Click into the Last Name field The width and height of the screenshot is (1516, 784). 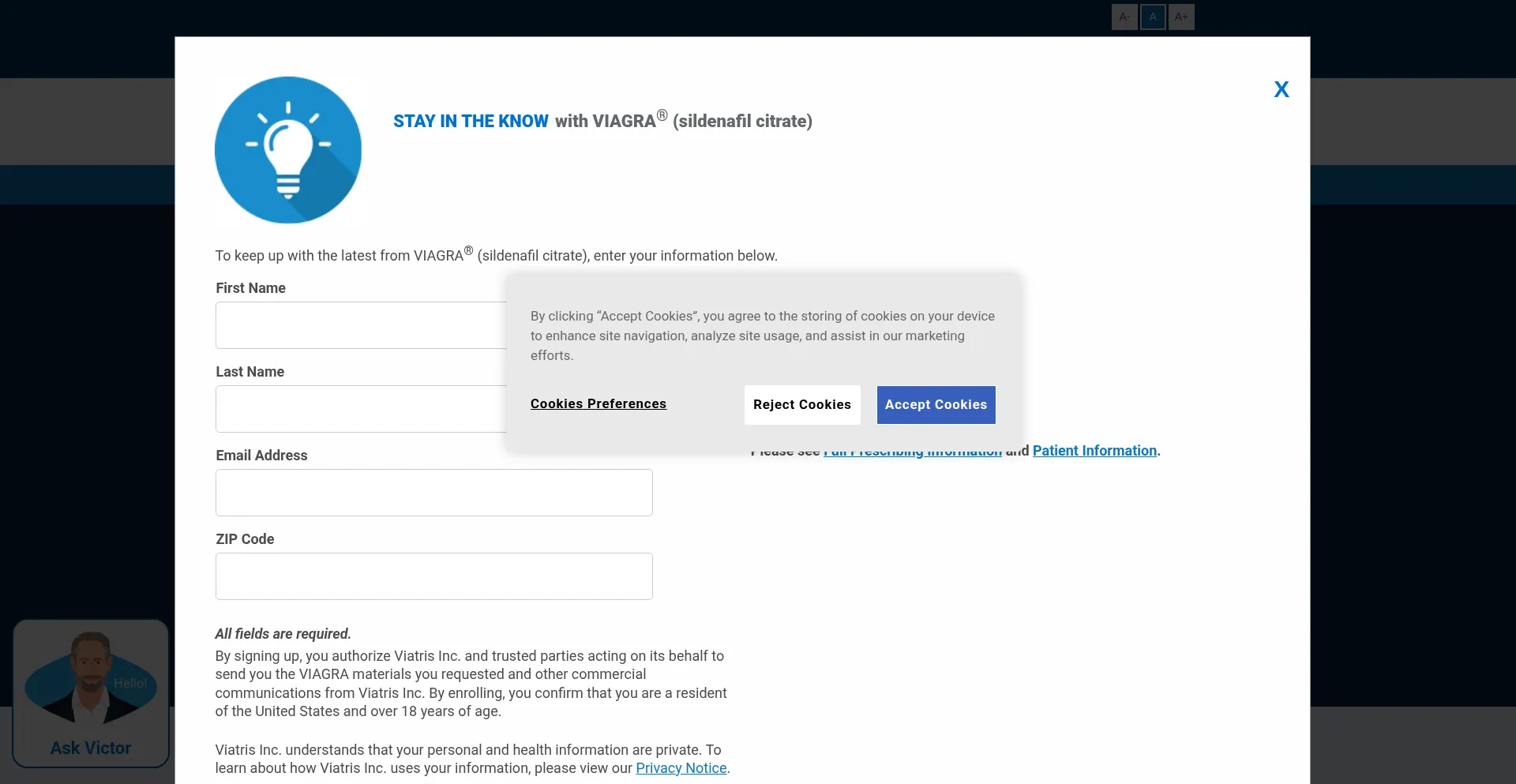361,409
